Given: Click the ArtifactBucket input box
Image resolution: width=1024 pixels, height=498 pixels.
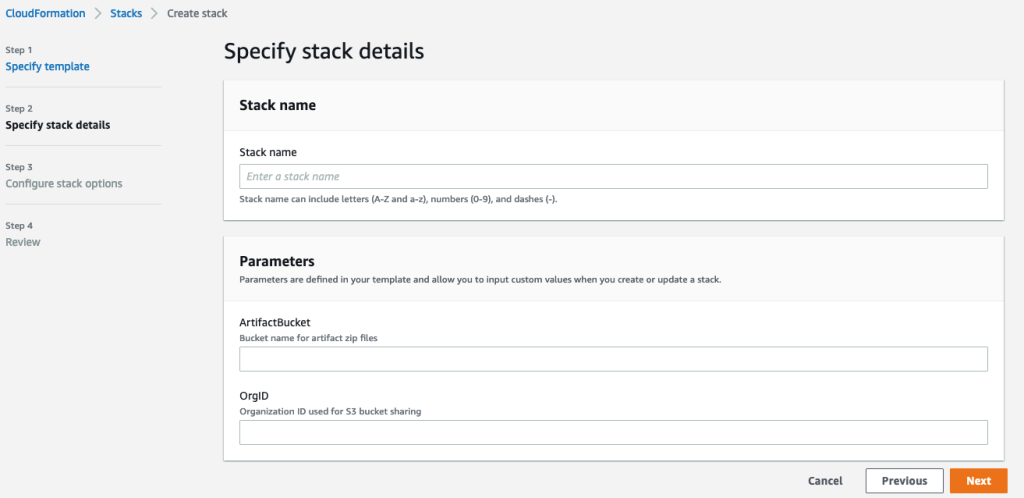Looking at the screenshot, I should [x=613, y=360].
